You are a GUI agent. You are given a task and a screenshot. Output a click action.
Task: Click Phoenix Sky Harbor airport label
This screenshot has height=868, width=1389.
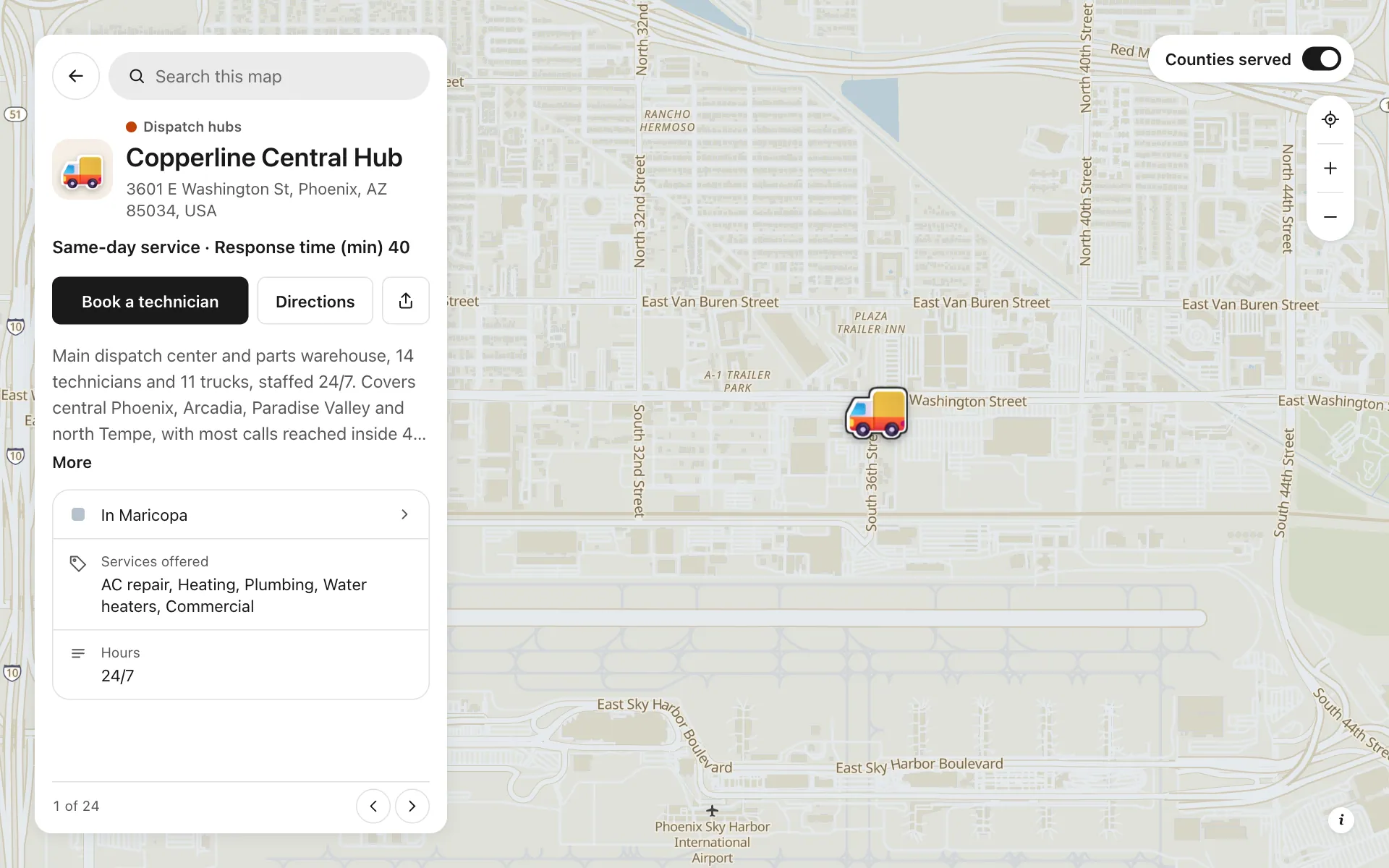tap(713, 843)
